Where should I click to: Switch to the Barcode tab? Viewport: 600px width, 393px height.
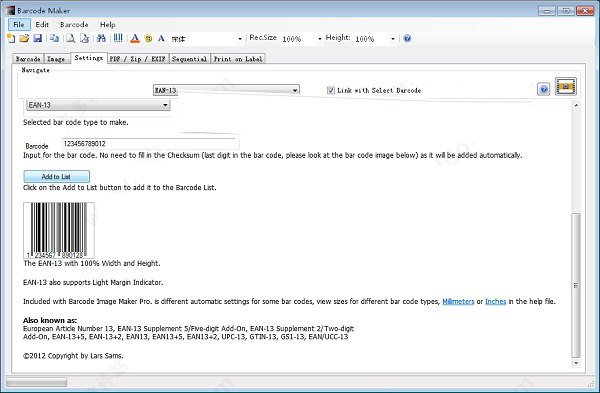point(28,59)
